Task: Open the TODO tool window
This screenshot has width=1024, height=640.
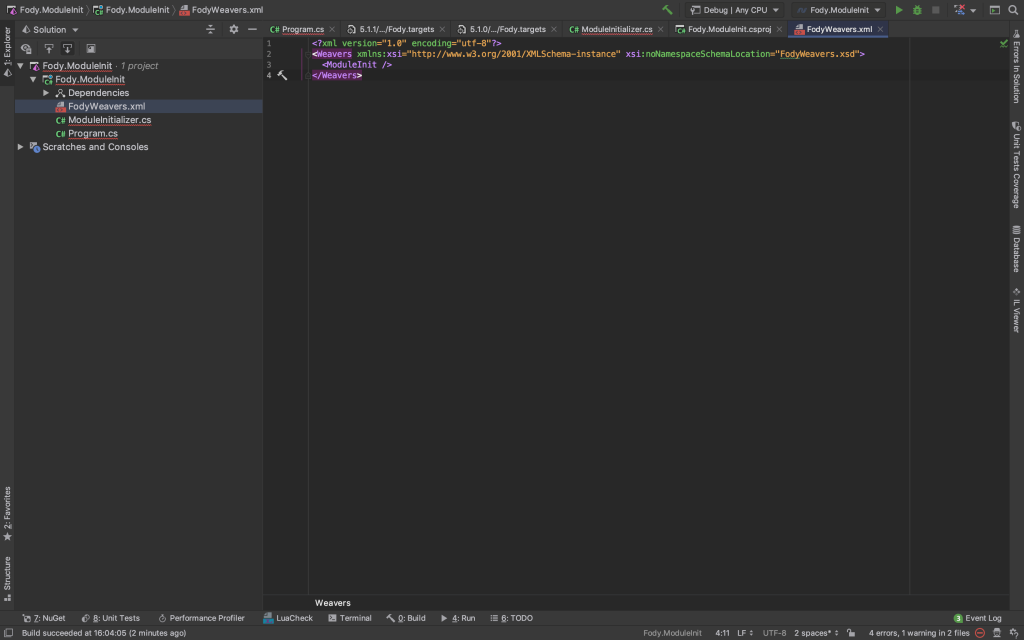Action: pos(511,618)
